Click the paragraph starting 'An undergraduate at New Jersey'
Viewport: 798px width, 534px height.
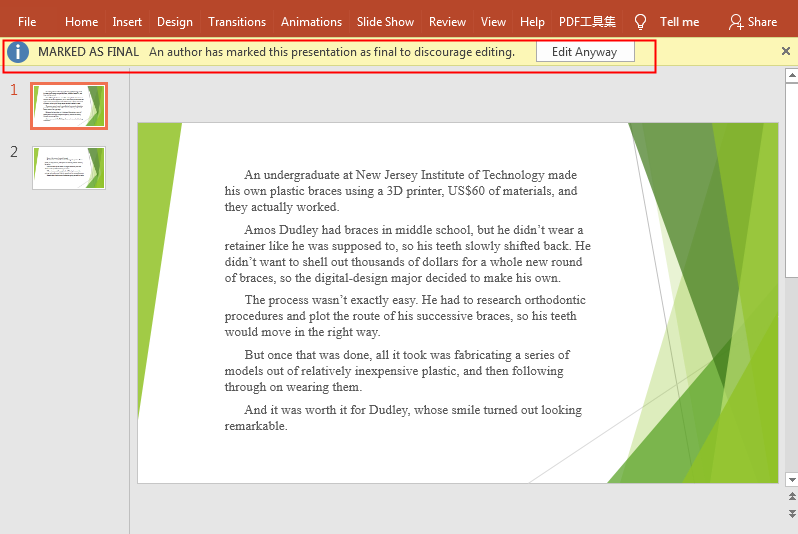401,191
